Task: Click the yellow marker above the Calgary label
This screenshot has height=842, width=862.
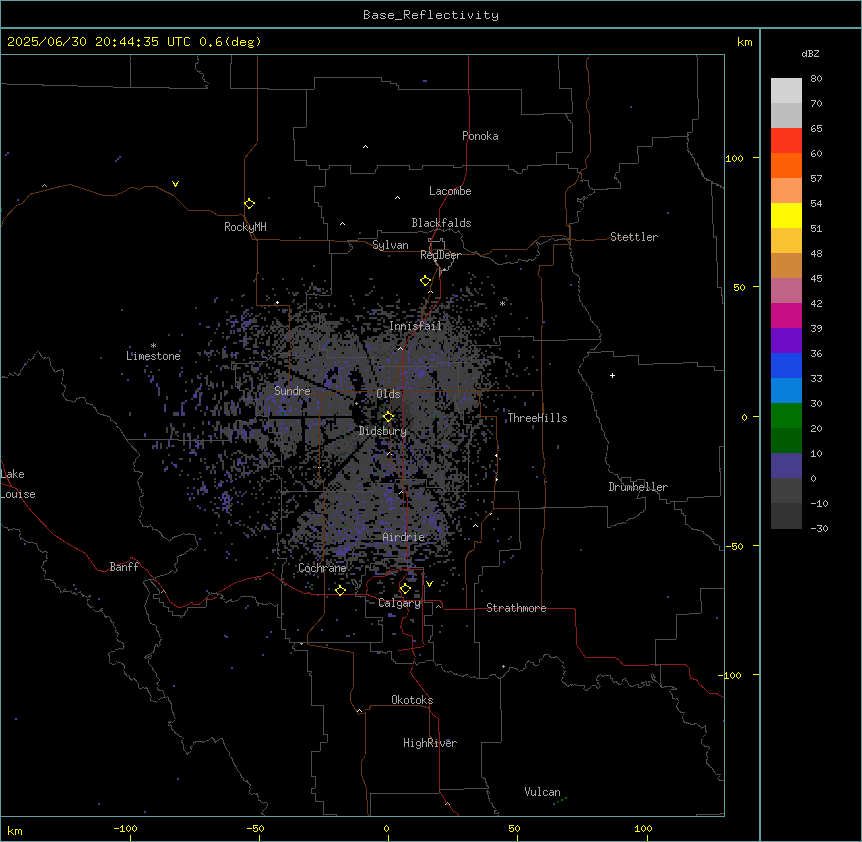Action: point(405,589)
